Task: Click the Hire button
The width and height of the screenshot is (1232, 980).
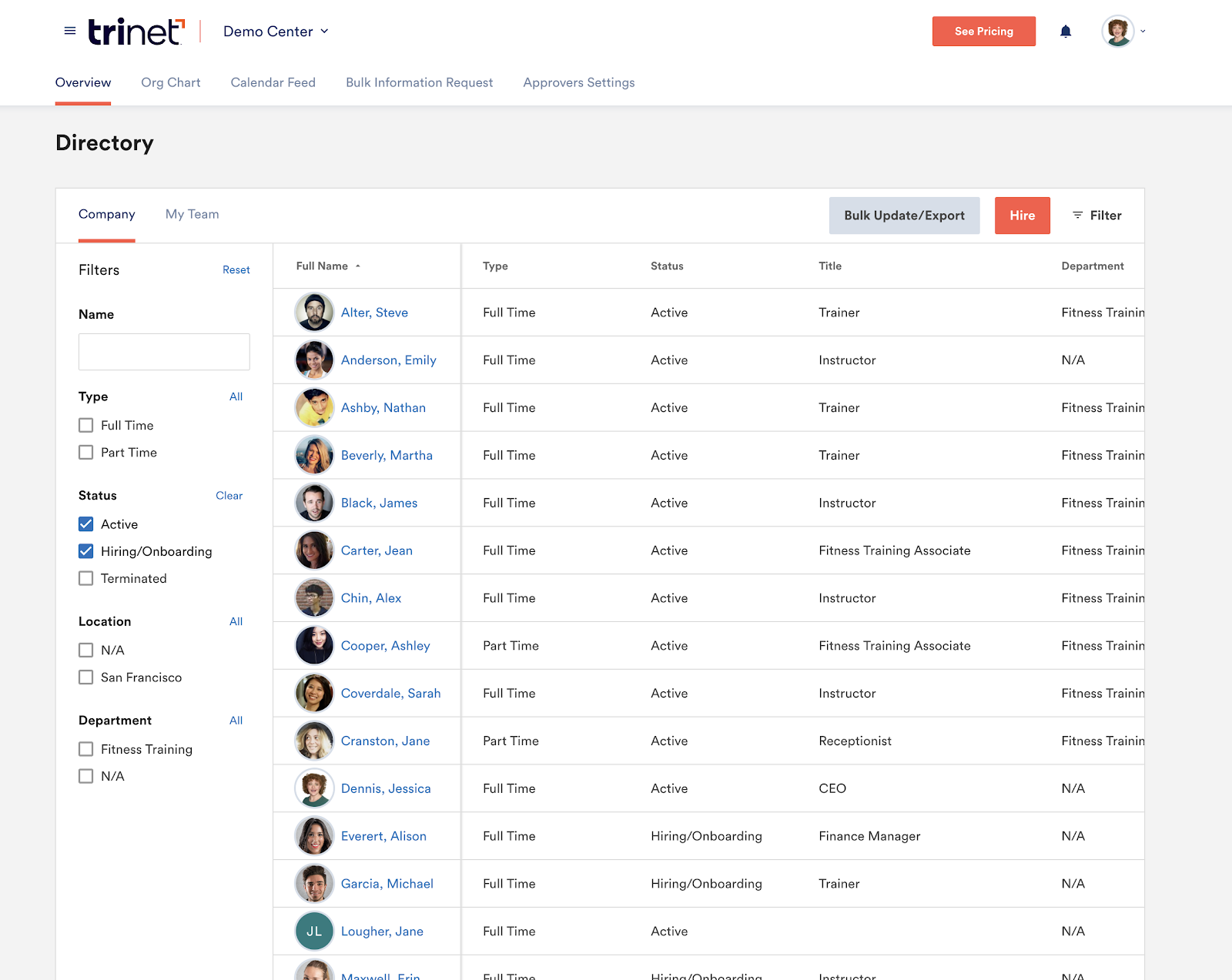Action: pos(1023,216)
